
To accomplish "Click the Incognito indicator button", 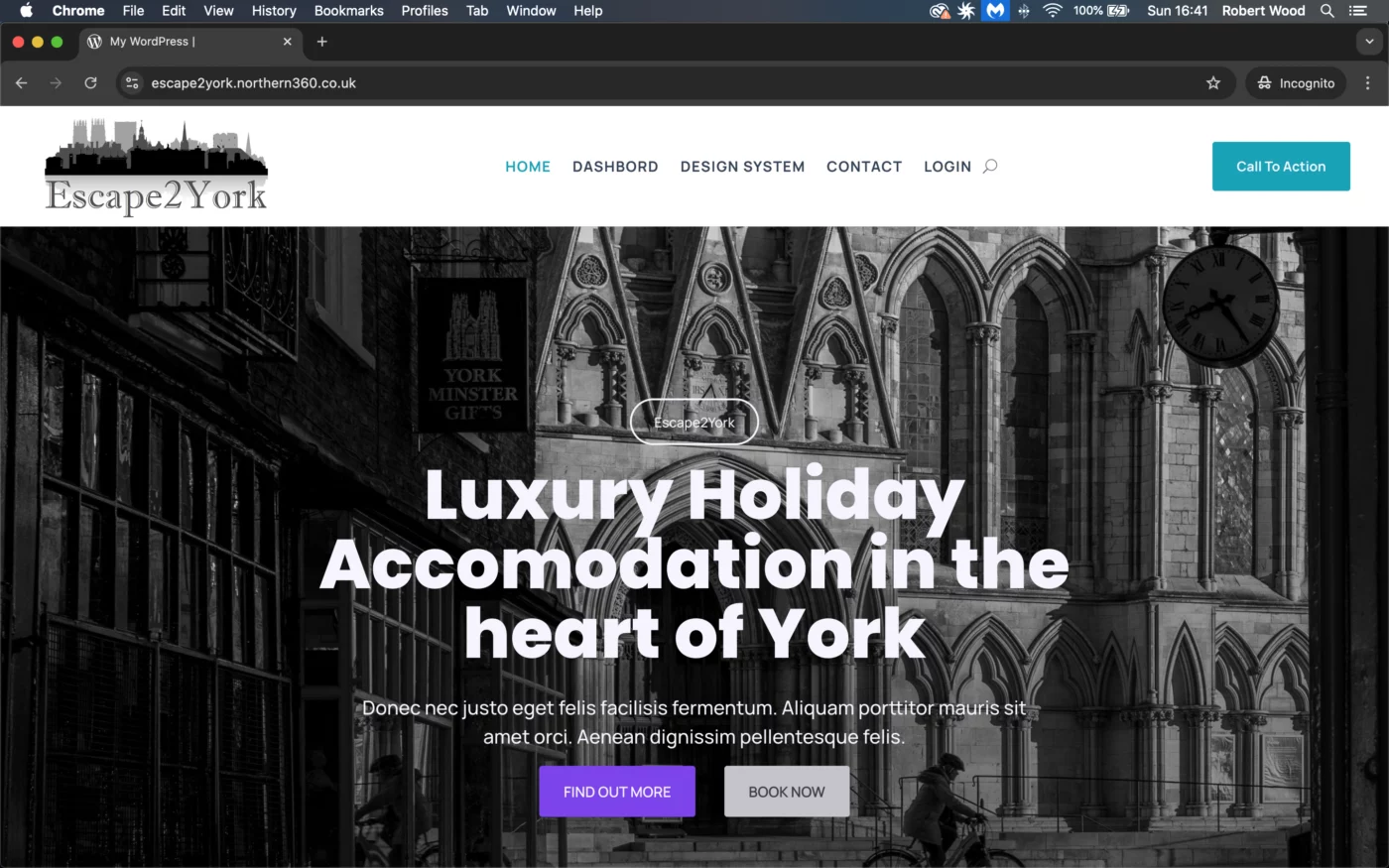I will [1296, 83].
